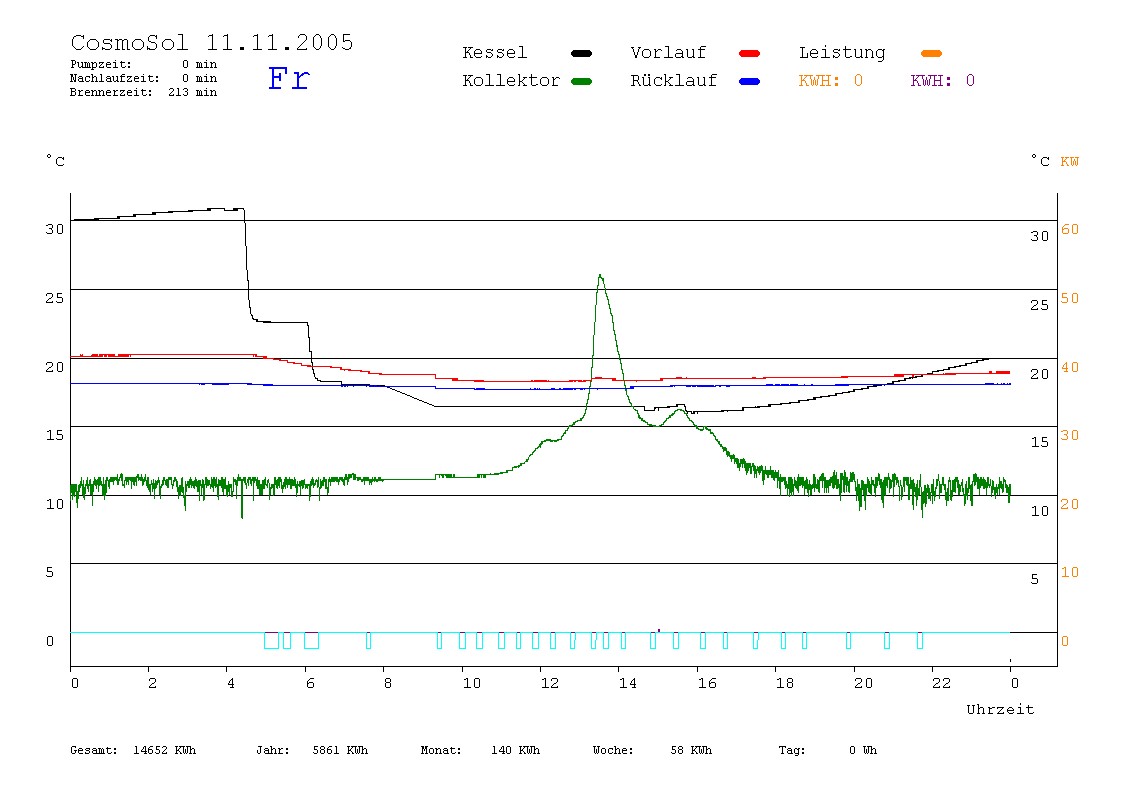Click the hour 18 tick label on time axis
This screenshot has height=812, width=1148.
tap(784, 683)
